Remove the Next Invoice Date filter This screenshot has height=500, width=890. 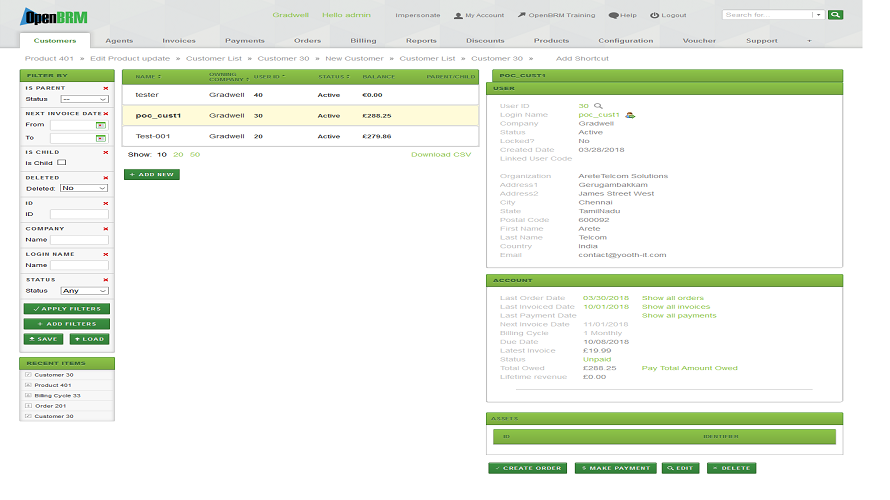click(x=106, y=114)
